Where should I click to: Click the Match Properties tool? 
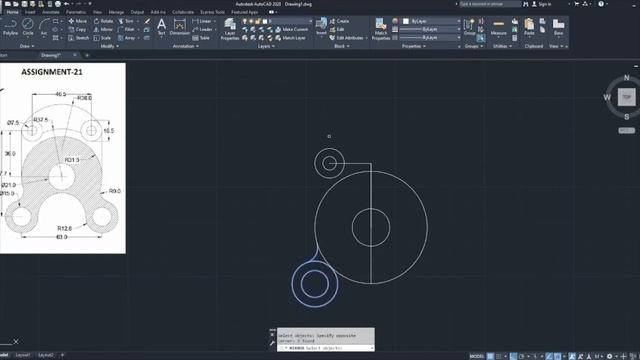click(381, 29)
